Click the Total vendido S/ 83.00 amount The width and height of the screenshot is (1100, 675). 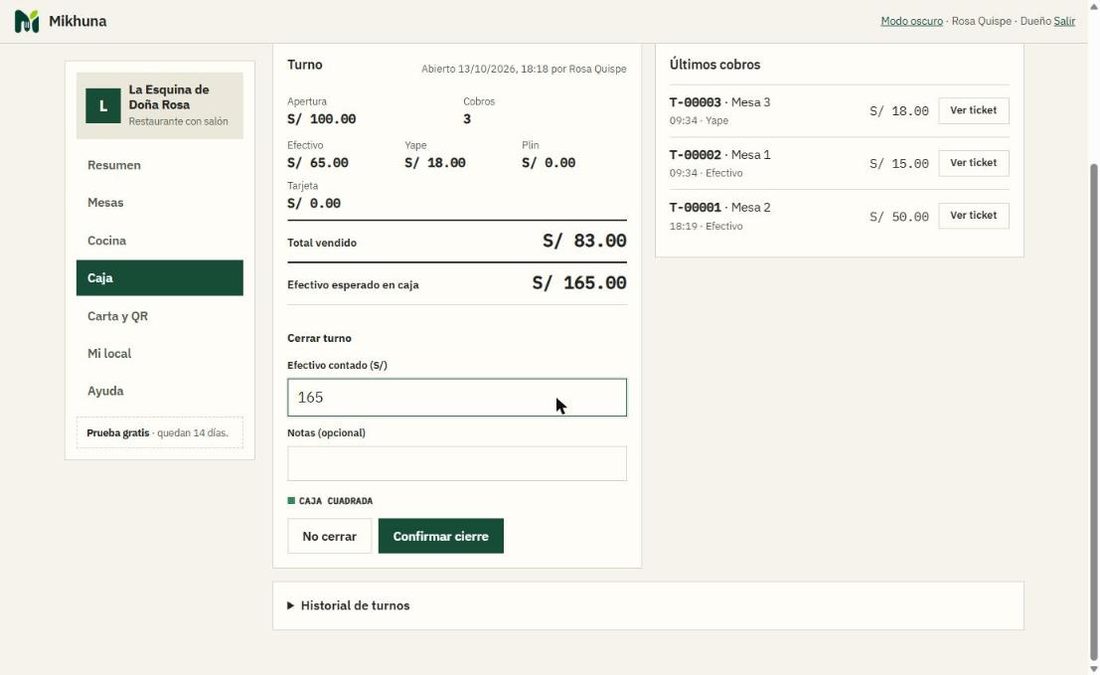point(584,241)
